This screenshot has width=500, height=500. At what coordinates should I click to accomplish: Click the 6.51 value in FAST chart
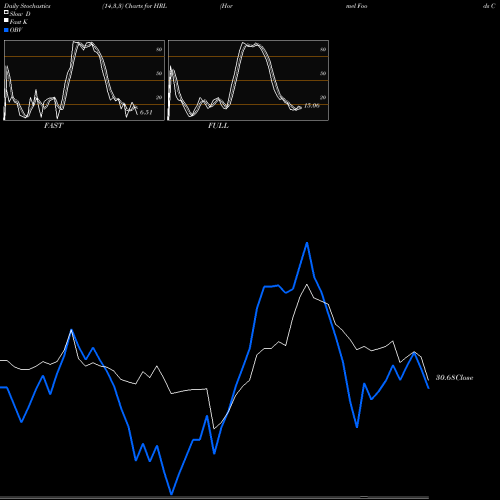click(146, 112)
